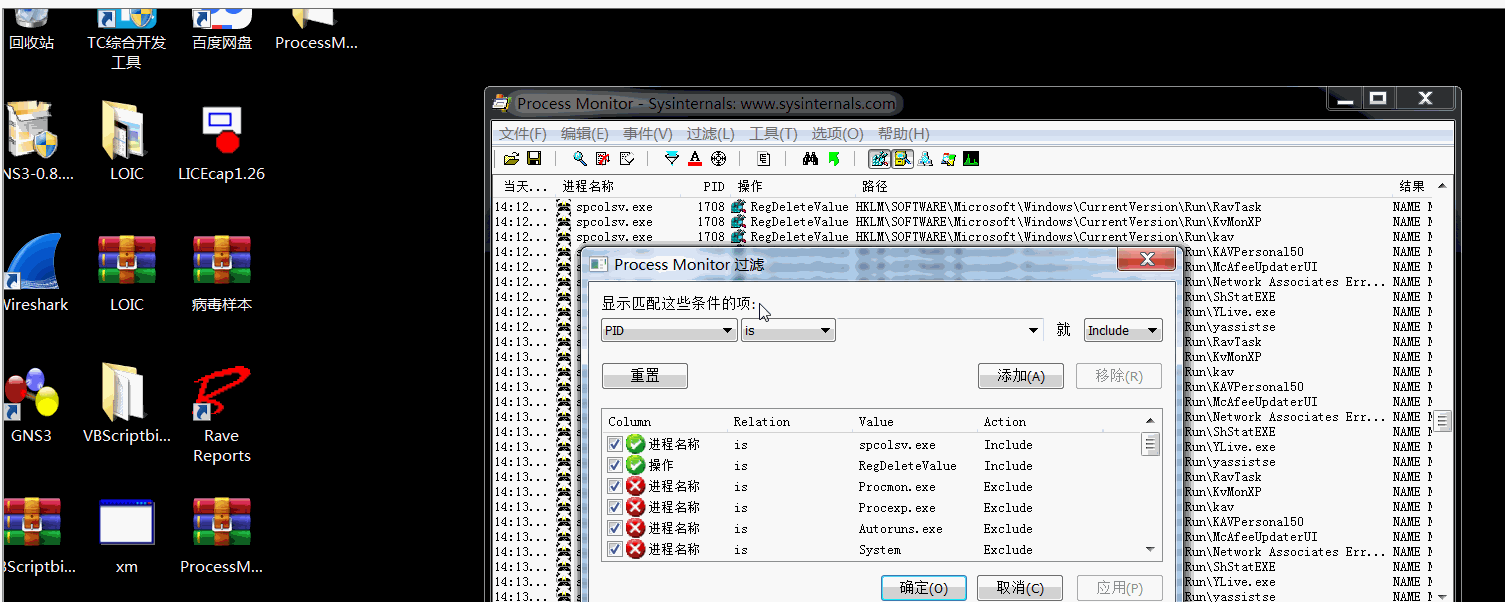Screen dimensions: 1505x602
Task: Click the Process Tree document icon
Action: tap(764, 158)
